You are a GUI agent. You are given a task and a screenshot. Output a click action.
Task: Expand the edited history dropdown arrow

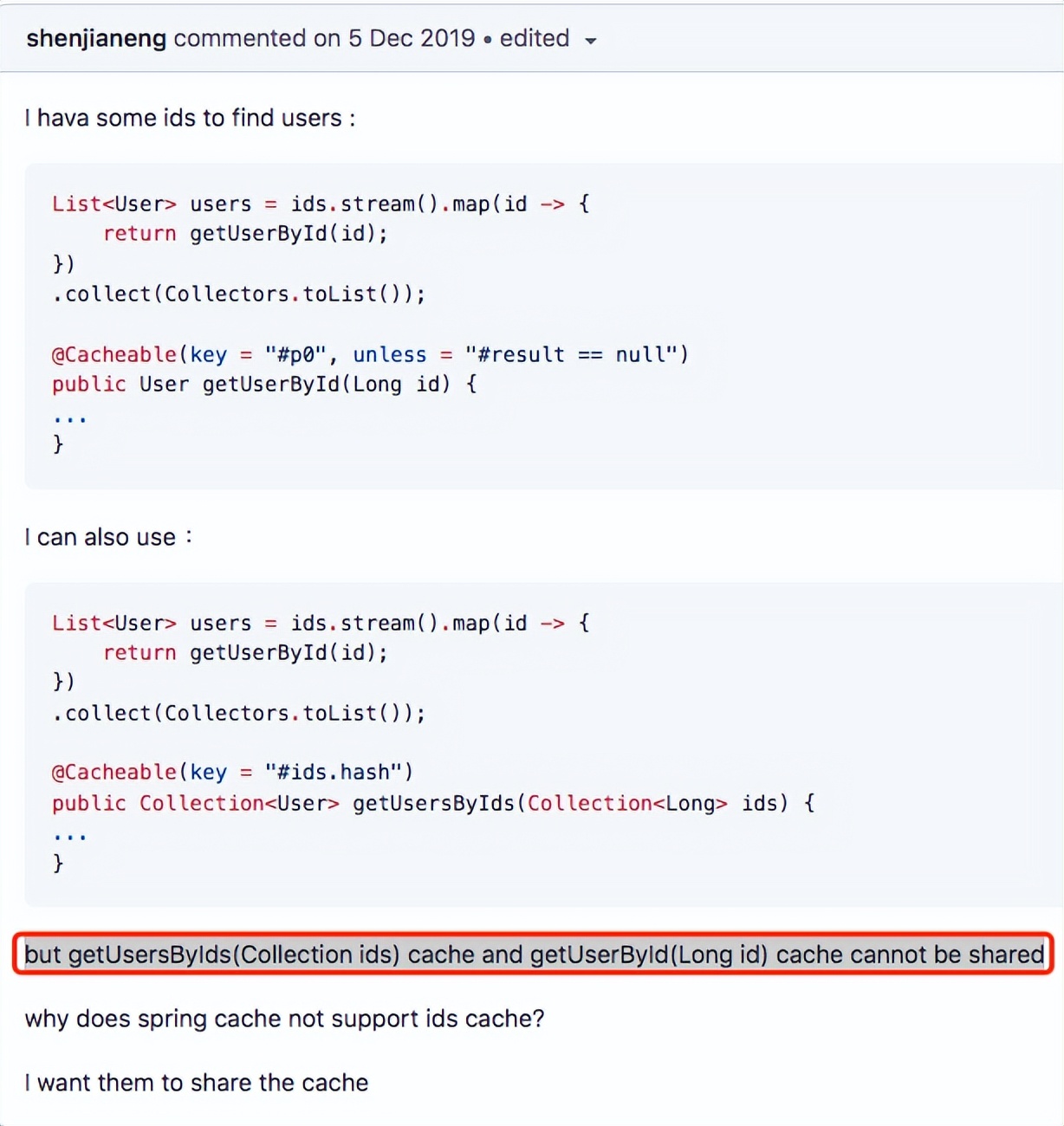[591, 41]
